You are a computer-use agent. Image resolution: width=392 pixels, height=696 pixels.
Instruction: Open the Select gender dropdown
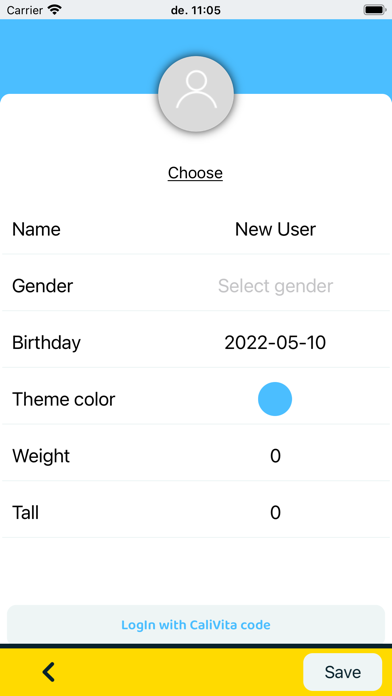click(275, 286)
